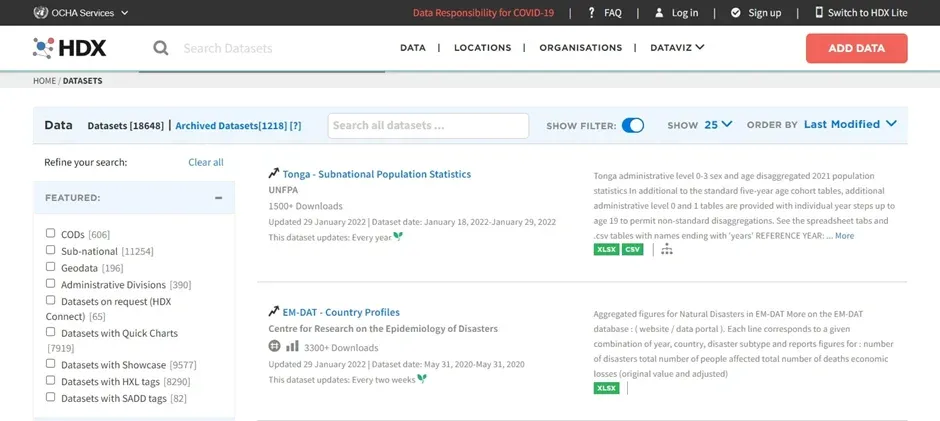
Task: Click the bar chart icon under EM-DAT
Action: (x=292, y=346)
